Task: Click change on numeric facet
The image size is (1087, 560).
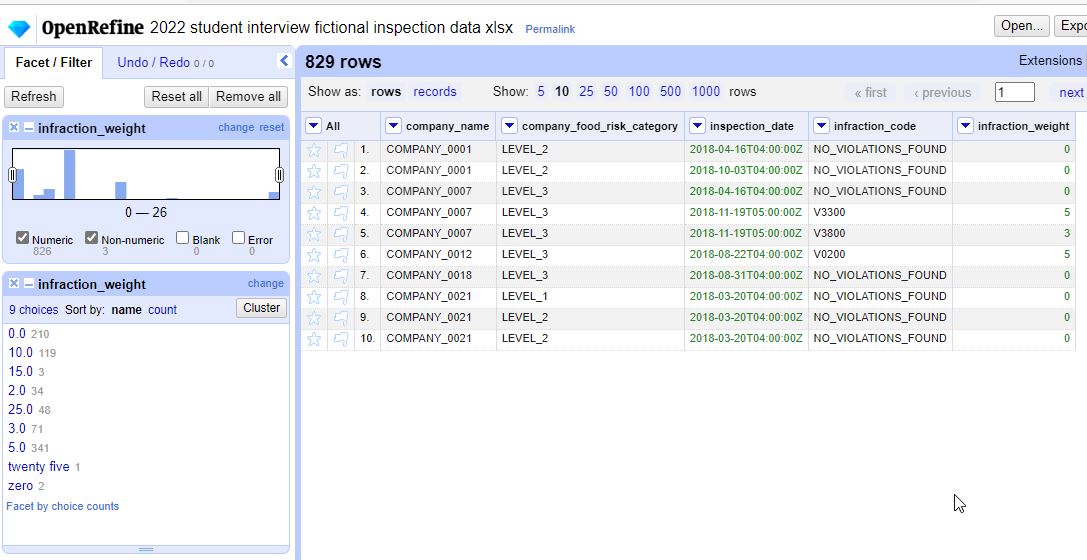Action: [236, 128]
